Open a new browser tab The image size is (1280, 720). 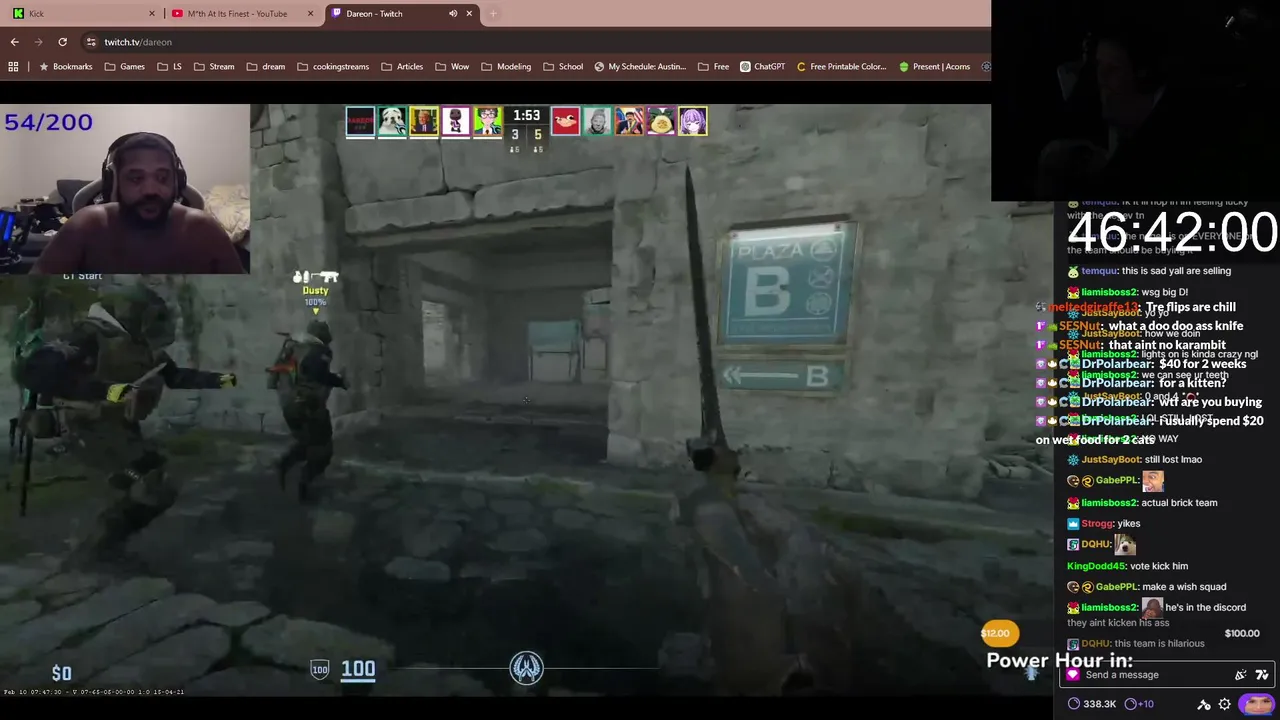click(493, 13)
